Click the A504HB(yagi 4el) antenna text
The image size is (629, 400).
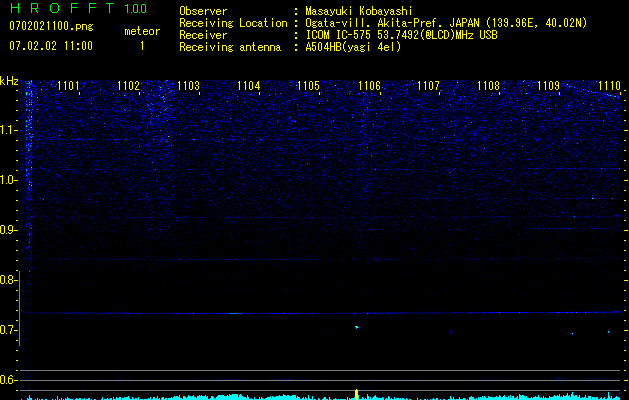tap(353, 47)
